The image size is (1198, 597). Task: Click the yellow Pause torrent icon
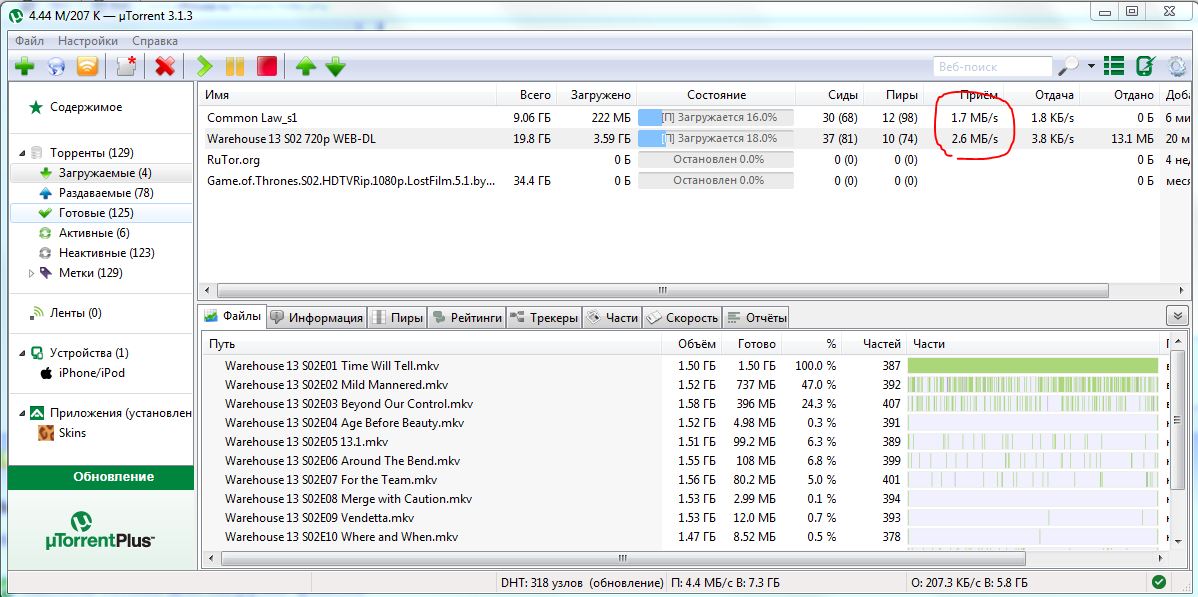tap(235, 67)
